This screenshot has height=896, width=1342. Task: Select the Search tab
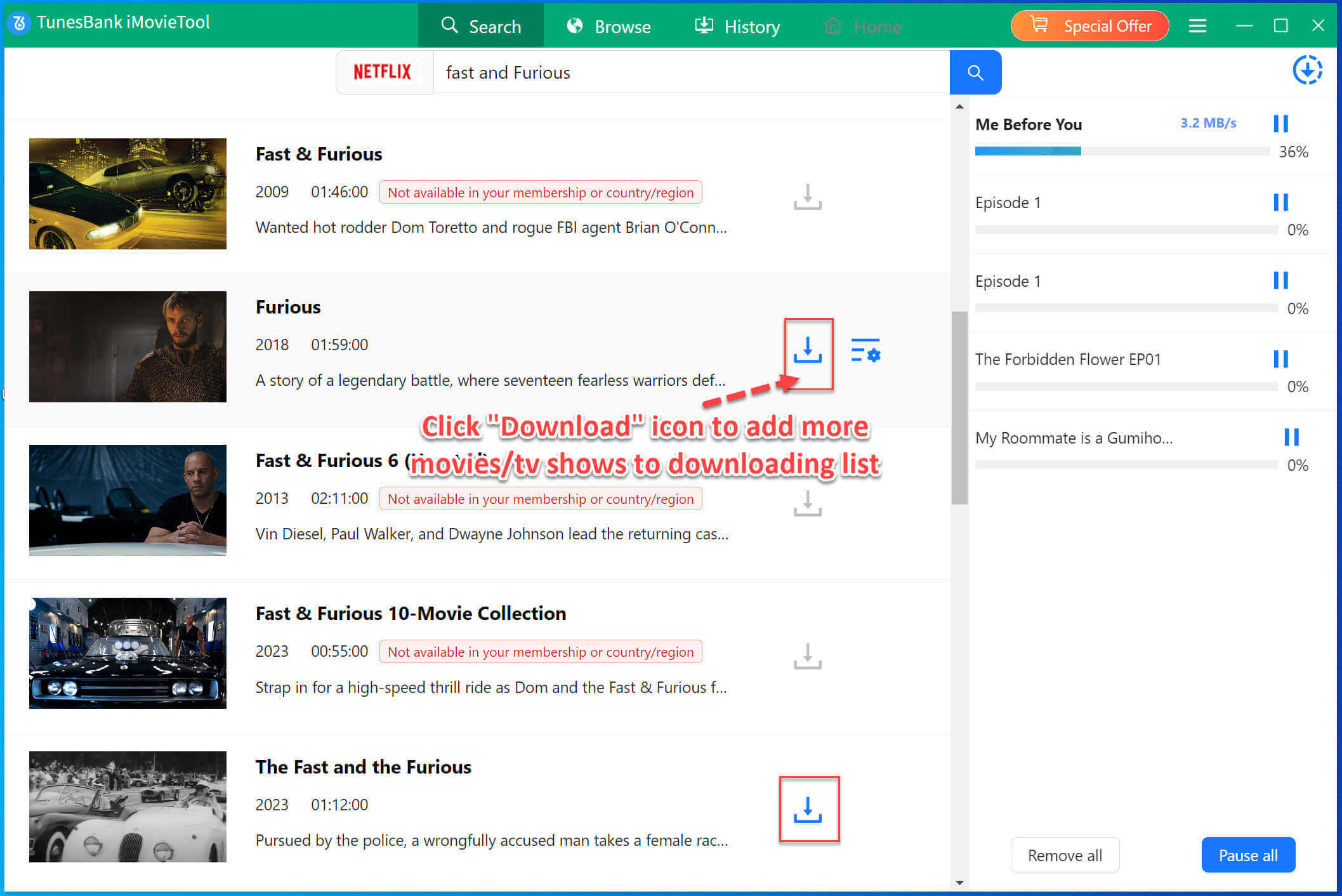coord(481,26)
